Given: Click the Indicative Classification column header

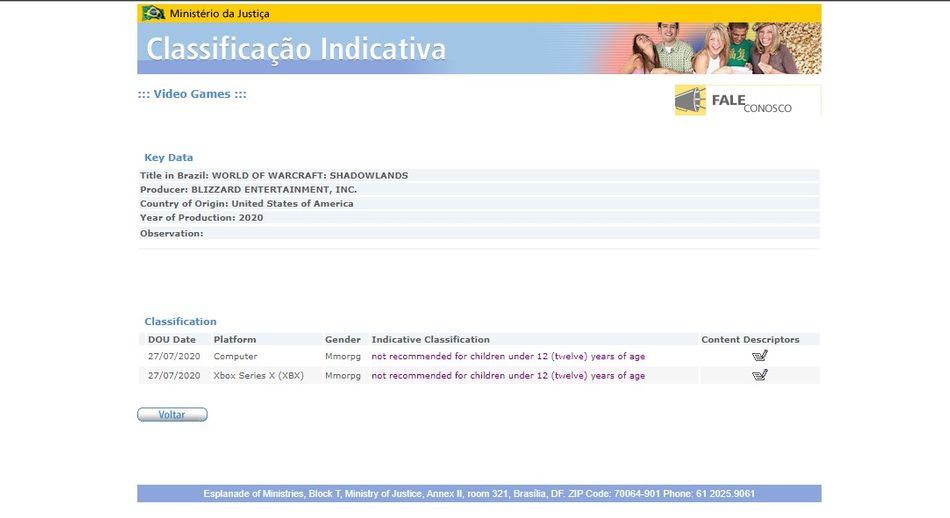Looking at the screenshot, I should pyautogui.click(x=430, y=339).
